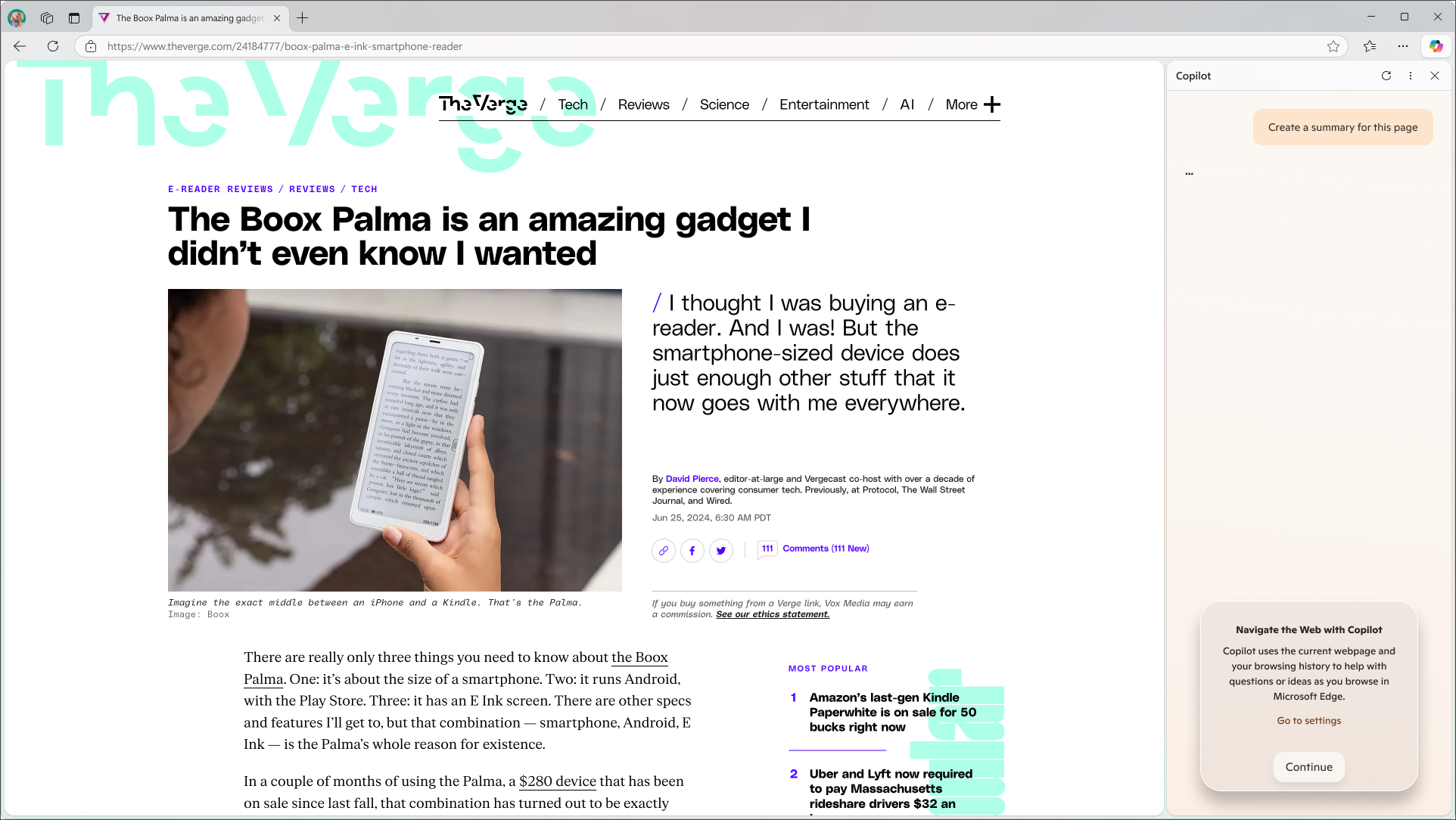This screenshot has height=820, width=1456.
Task: Click the Facebook share icon
Action: [x=692, y=550]
